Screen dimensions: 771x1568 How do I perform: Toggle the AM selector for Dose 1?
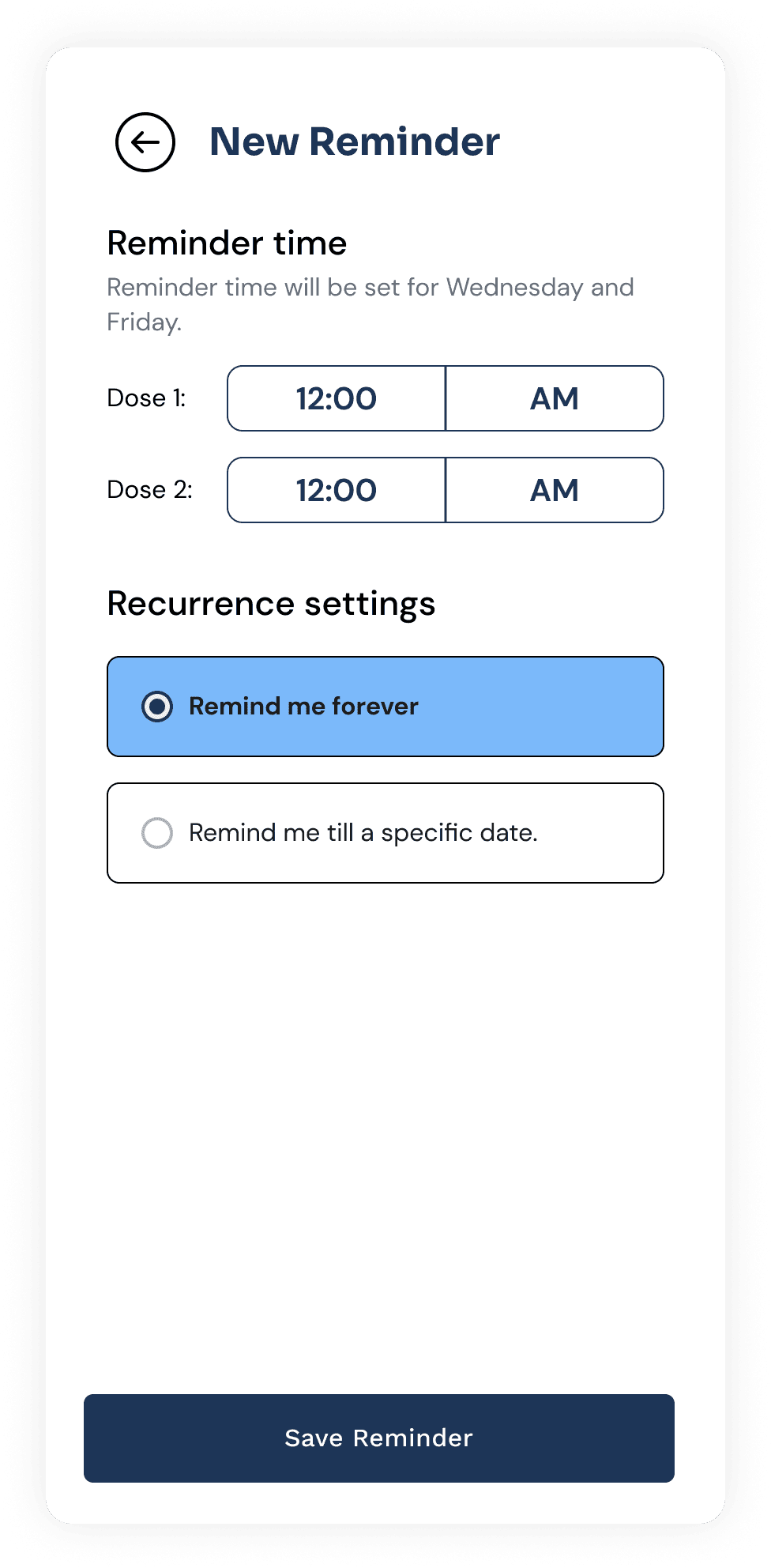tap(555, 398)
